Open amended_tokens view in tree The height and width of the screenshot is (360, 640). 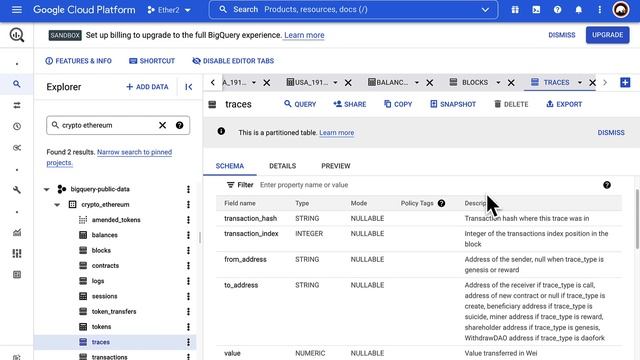[x=116, y=220]
